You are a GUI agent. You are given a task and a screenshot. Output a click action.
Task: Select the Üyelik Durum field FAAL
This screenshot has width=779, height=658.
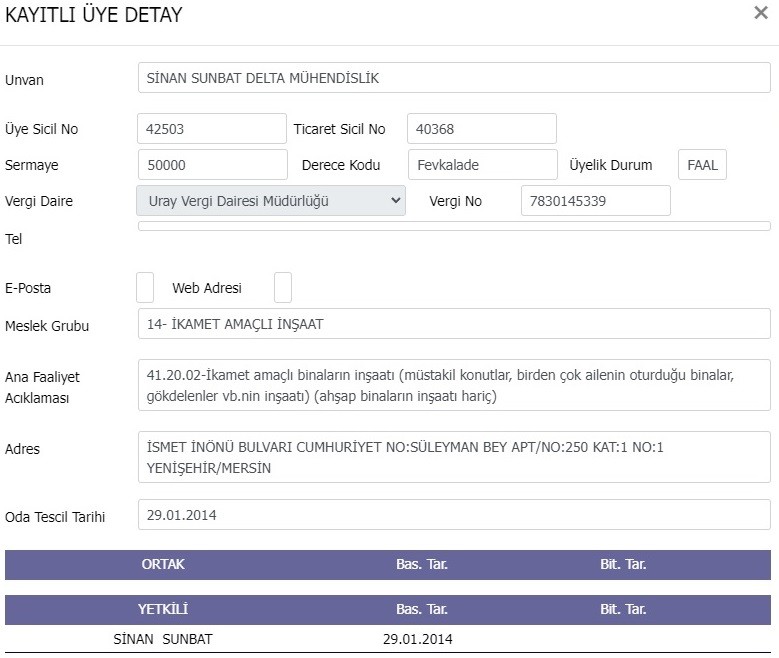tap(702, 164)
